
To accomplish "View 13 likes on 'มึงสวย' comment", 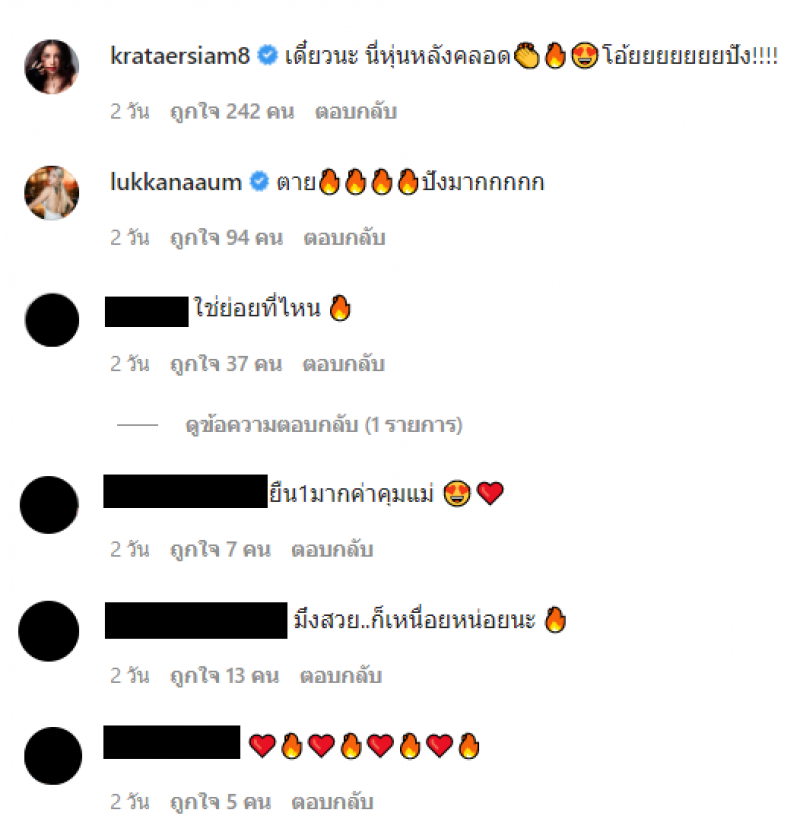I will click(x=224, y=676).
